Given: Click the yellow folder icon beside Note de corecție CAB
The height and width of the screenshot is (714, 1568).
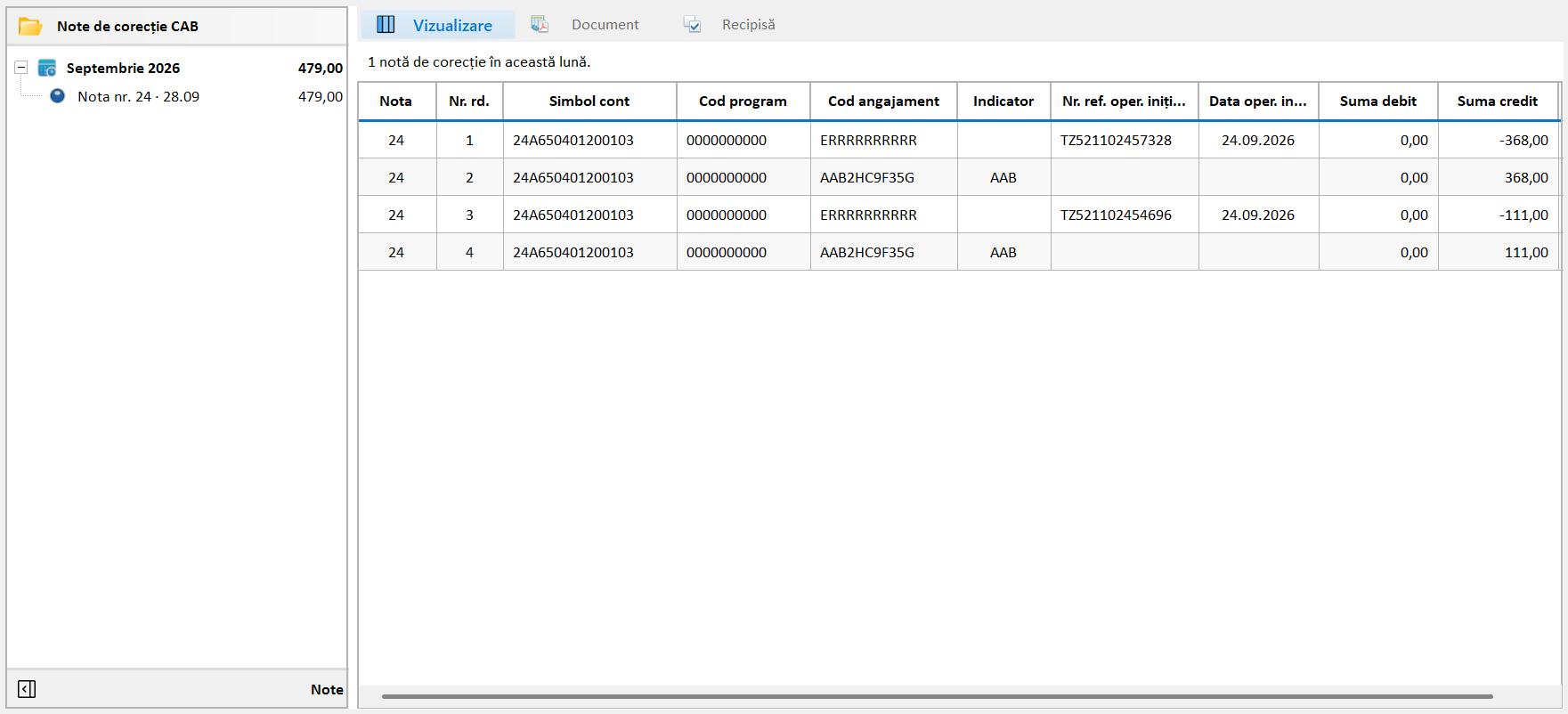Looking at the screenshot, I should (30, 26).
